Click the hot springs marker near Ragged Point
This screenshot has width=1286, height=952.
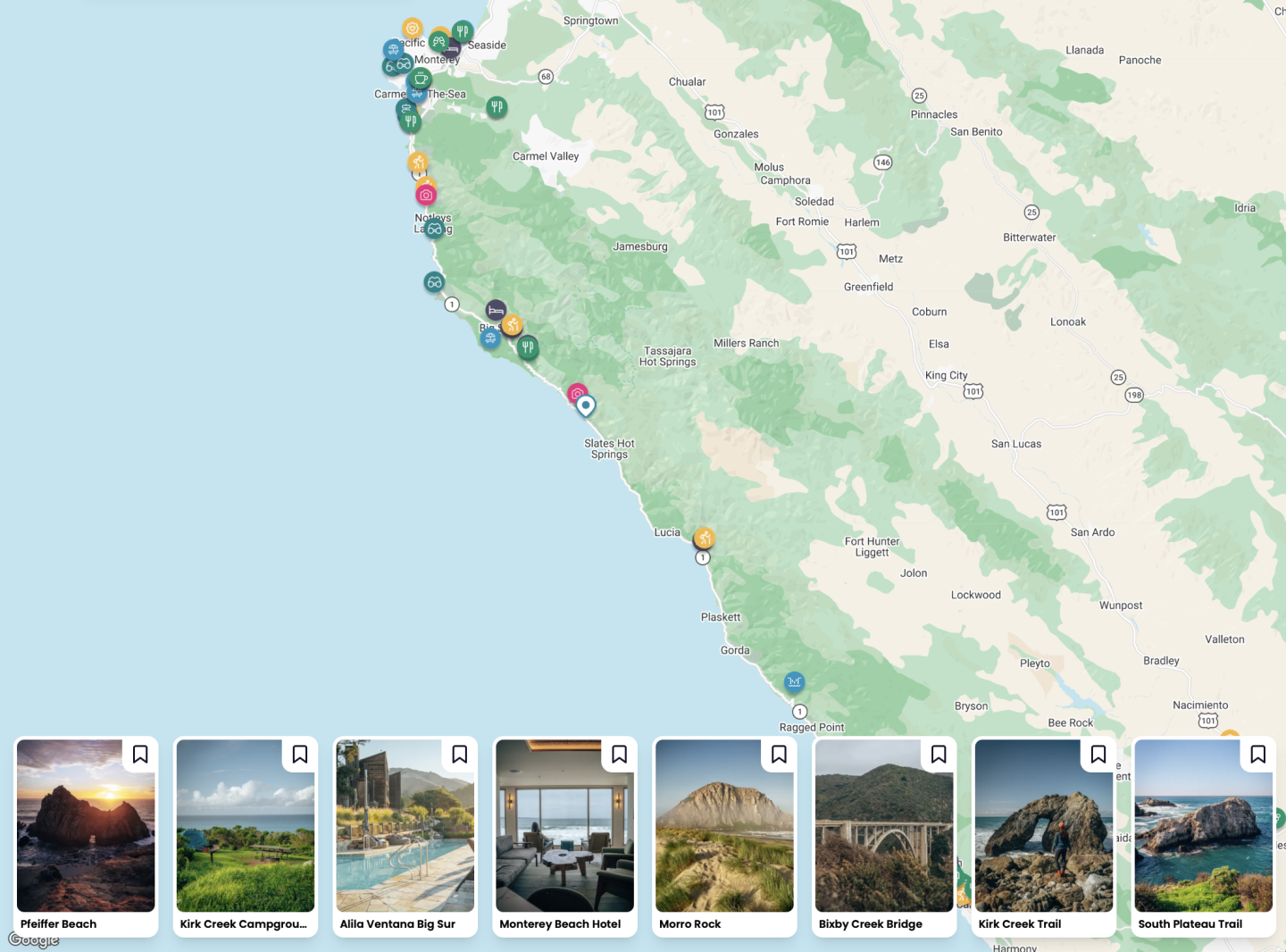click(794, 681)
